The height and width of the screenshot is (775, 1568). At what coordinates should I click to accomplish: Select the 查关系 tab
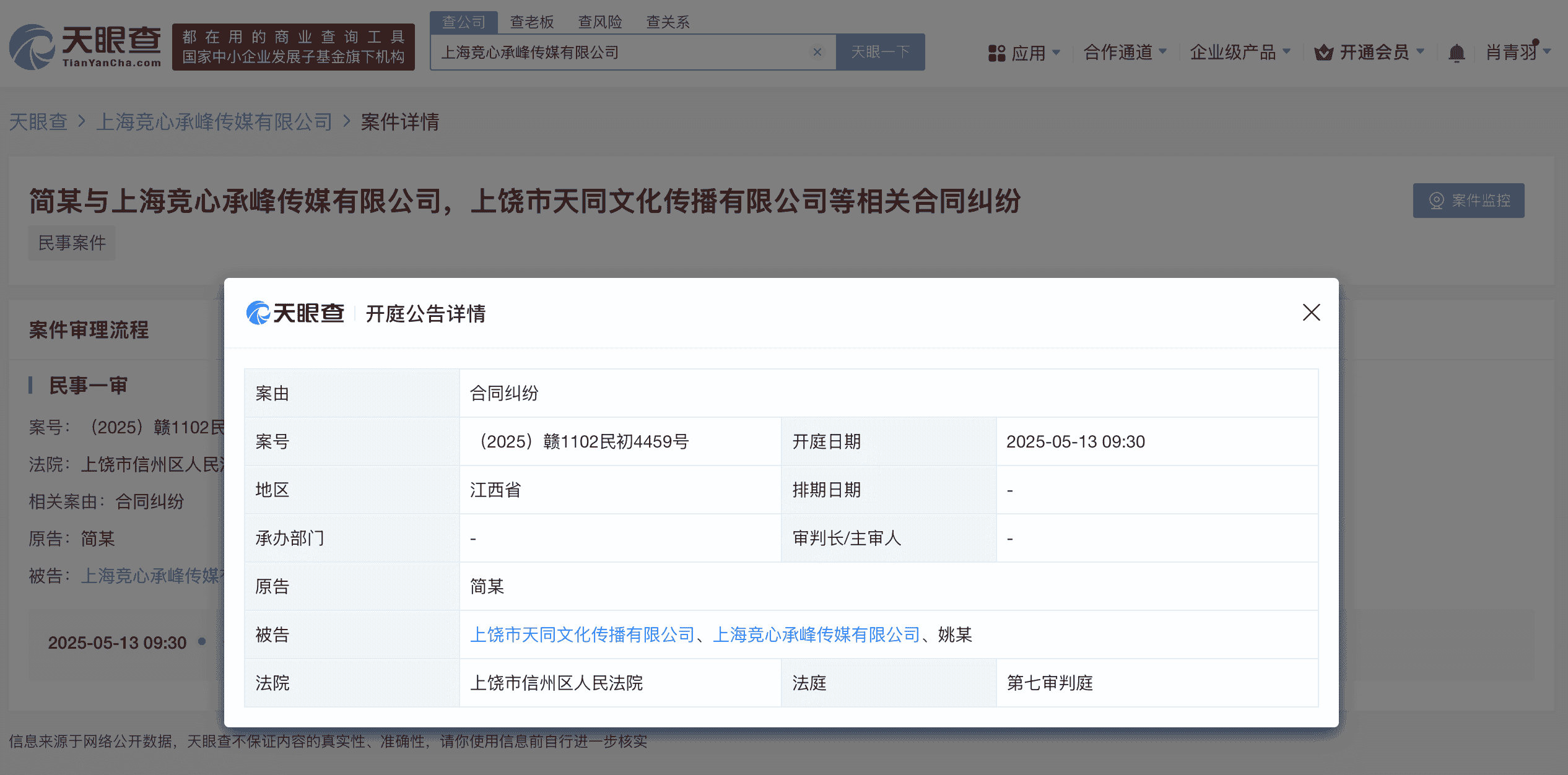668,22
